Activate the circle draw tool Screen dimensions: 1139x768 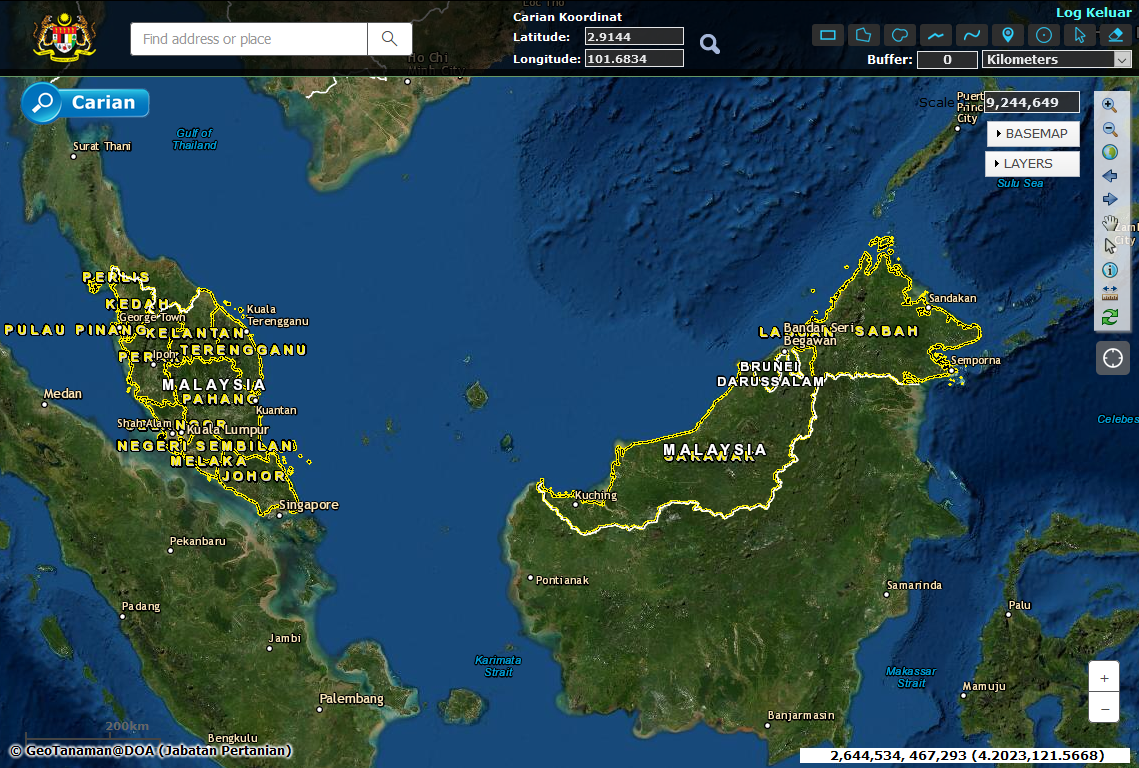(1044, 35)
